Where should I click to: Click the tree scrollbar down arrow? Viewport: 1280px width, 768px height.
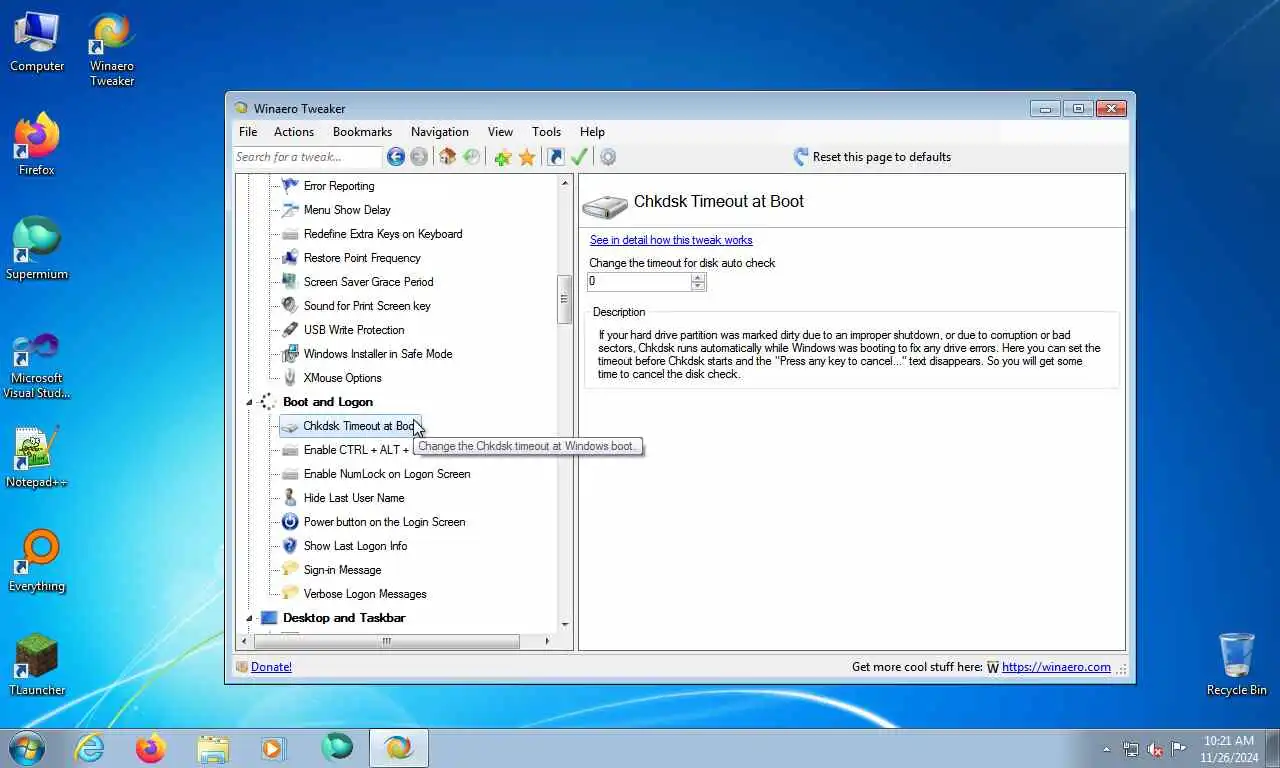(565, 625)
